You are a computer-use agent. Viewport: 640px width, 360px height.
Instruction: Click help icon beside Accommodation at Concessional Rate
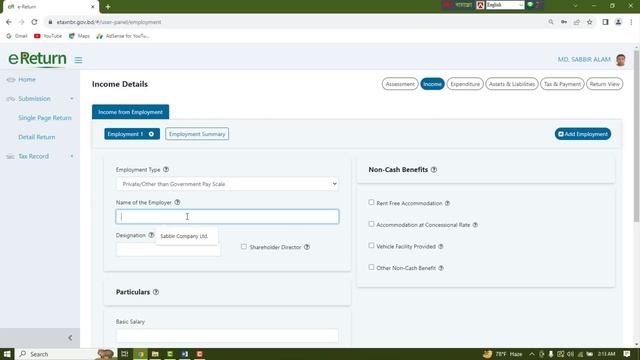pos(475,225)
